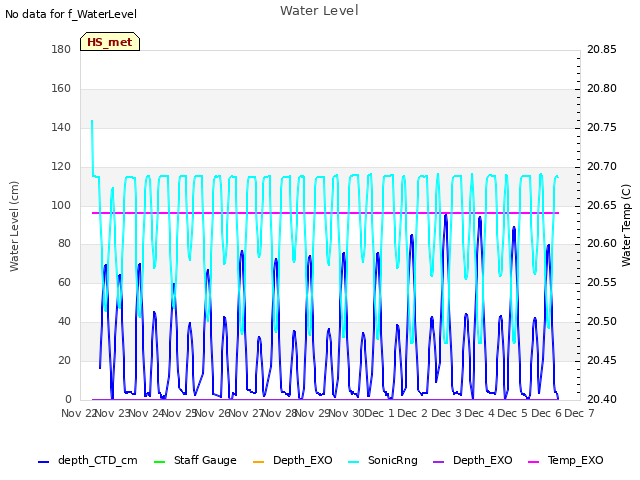Click the 'Water Temp (C)' axis title
The image size is (640, 480).
[x=626, y=225]
